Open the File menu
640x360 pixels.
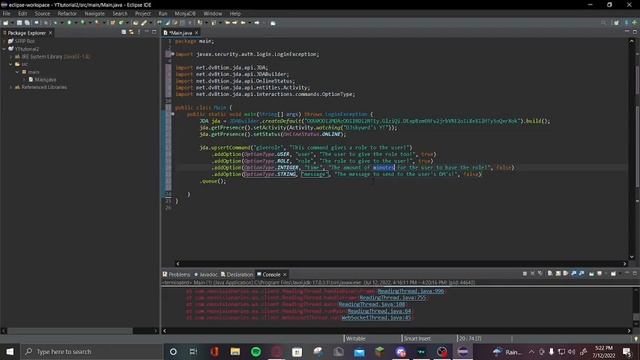pyautogui.click(x=7, y=13)
